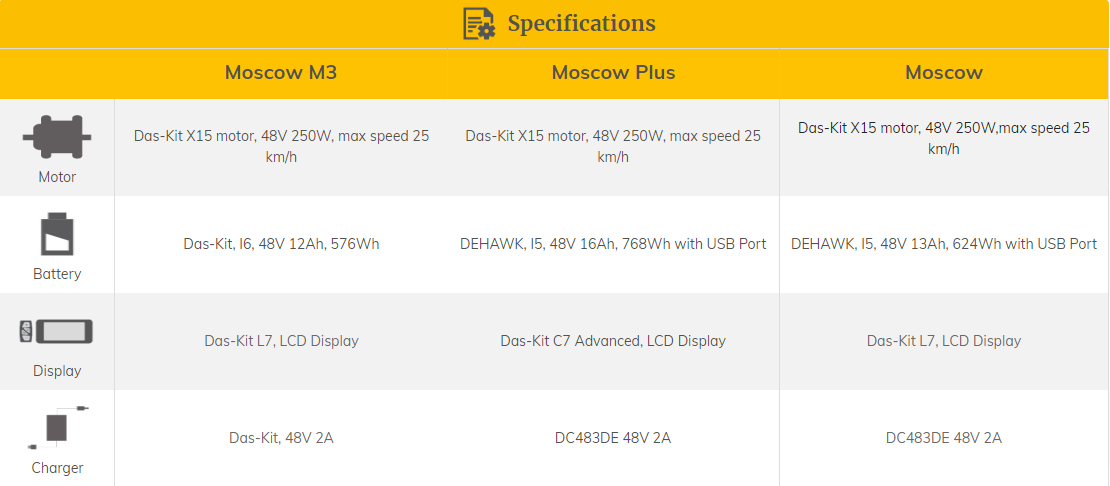Image resolution: width=1110 pixels, height=486 pixels.
Task: Click Moscow M3 motor specification text
Action: click(281, 146)
